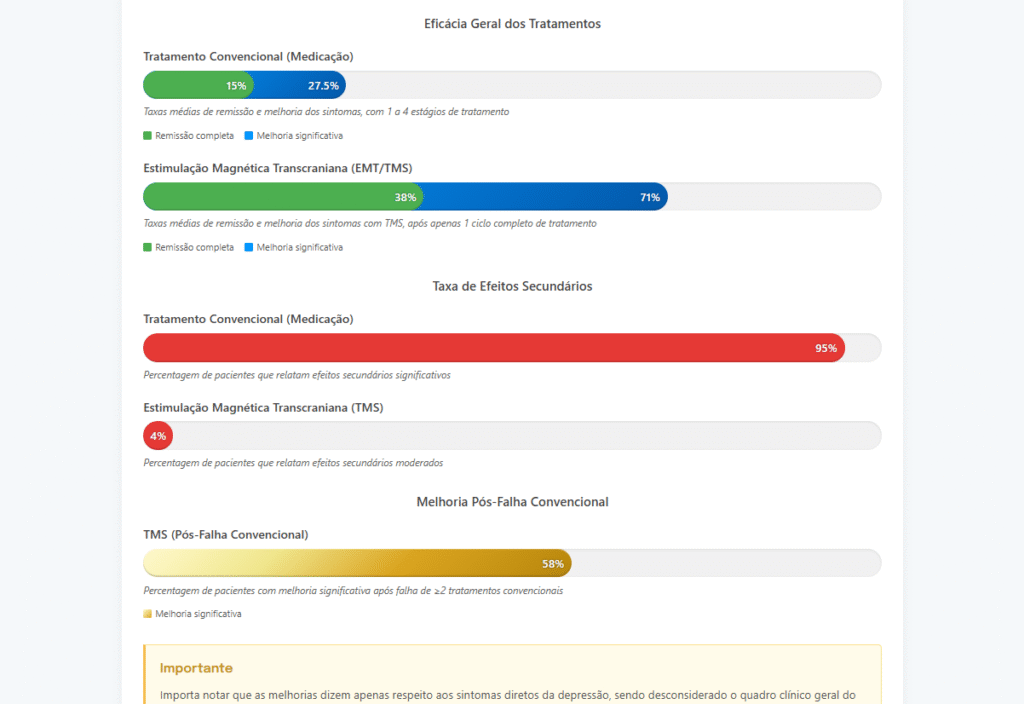Click the caption about efeitos secundários moderados
Image resolution: width=1024 pixels, height=704 pixels.
293,463
